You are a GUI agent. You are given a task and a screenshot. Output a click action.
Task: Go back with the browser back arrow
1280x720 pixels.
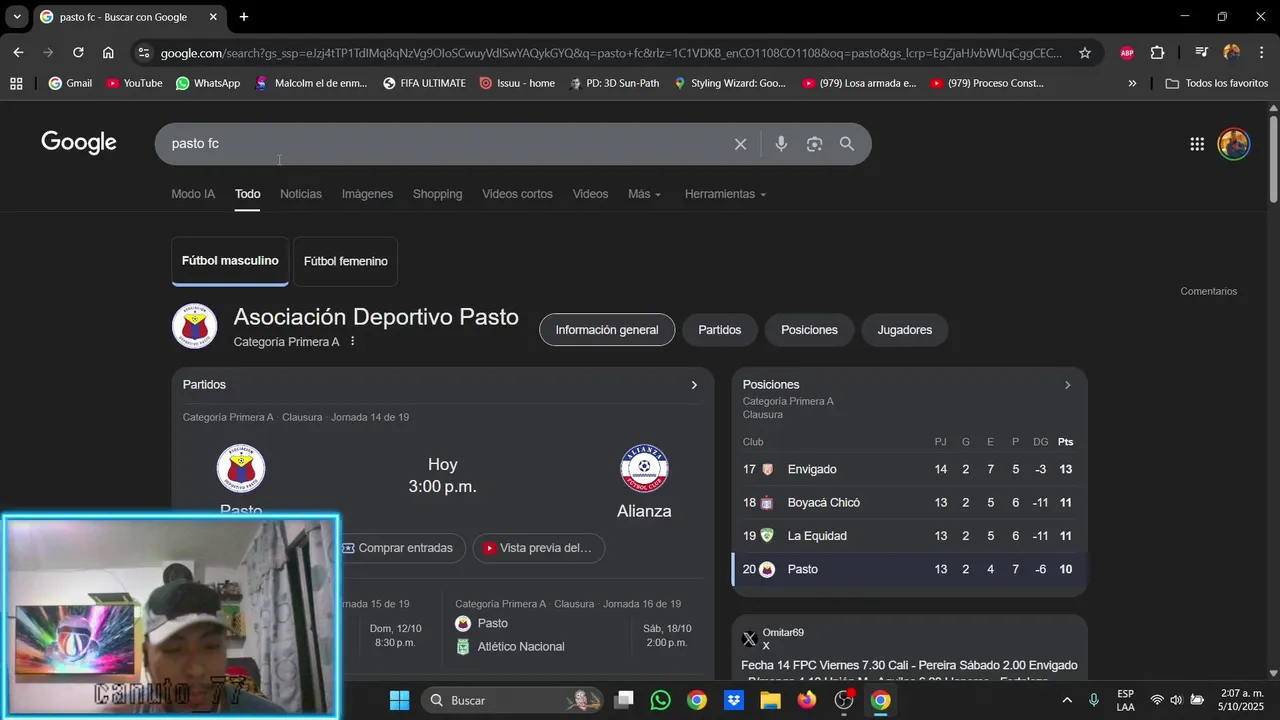[18, 53]
